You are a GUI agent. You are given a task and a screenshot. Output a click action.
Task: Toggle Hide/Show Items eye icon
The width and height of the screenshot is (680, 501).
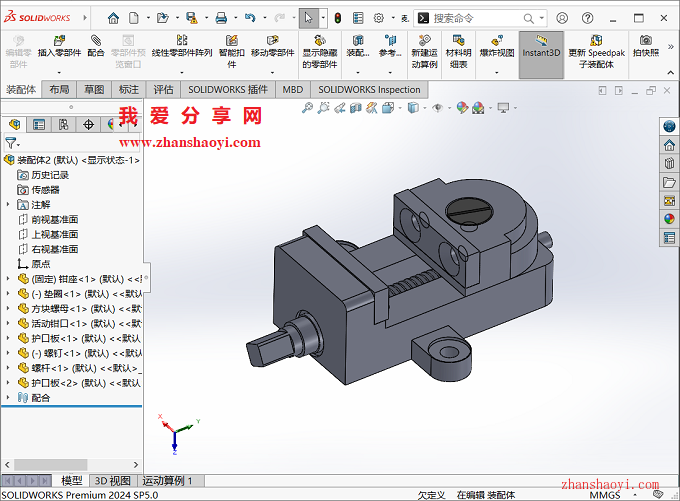(x=436, y=108)
